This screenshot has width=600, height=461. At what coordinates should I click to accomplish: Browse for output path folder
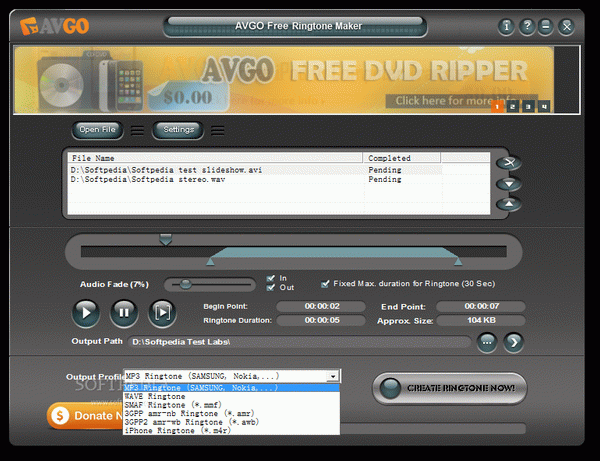tap(487, 342)
